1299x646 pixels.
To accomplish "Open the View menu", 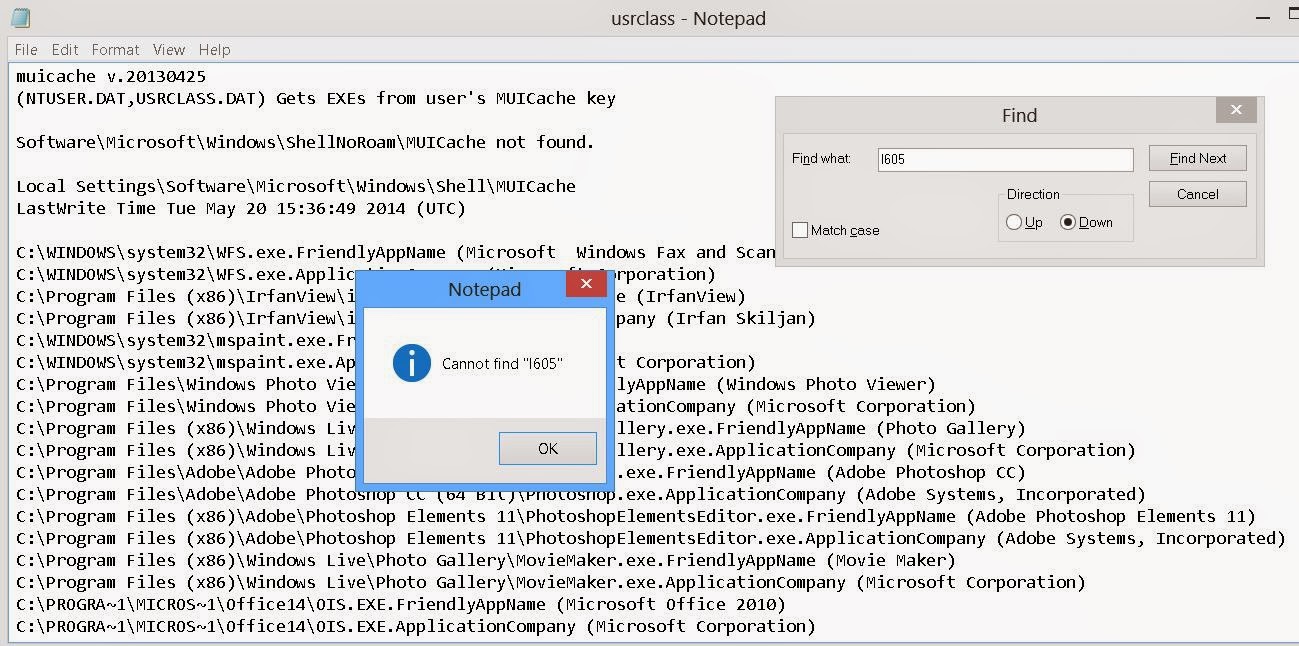I will pos(169,49).
